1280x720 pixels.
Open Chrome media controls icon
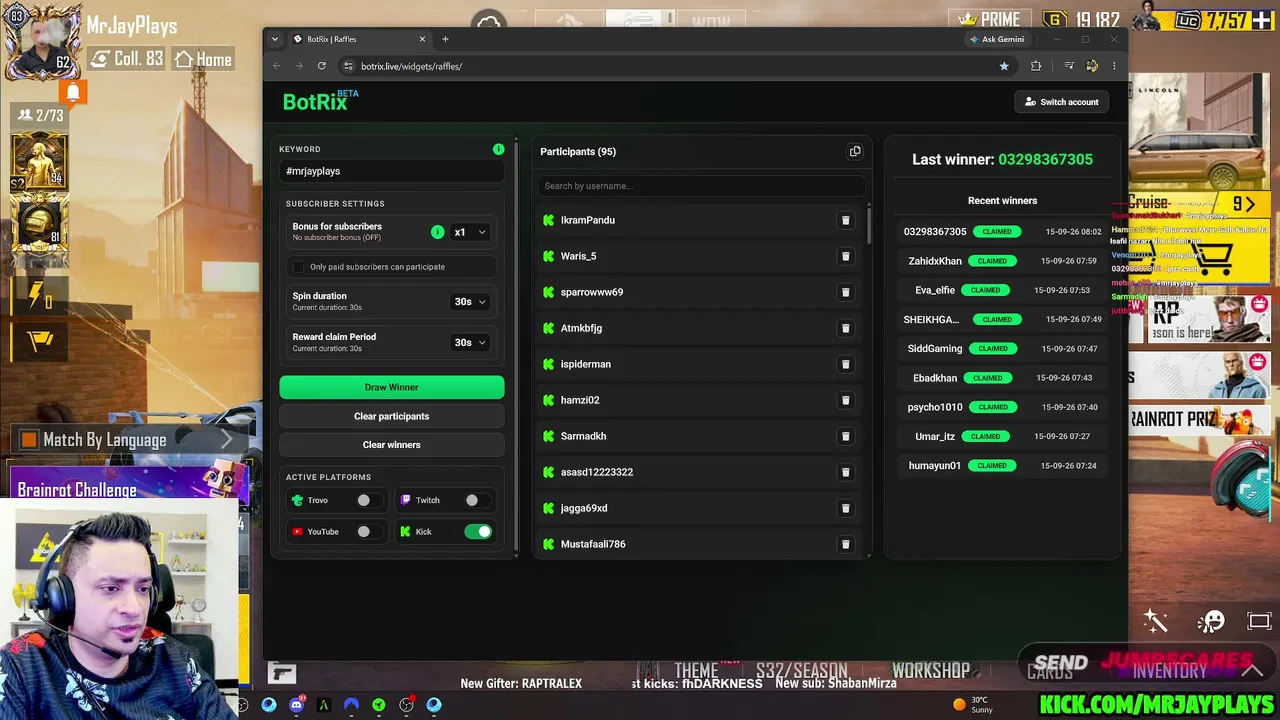tap(1069, 66)
